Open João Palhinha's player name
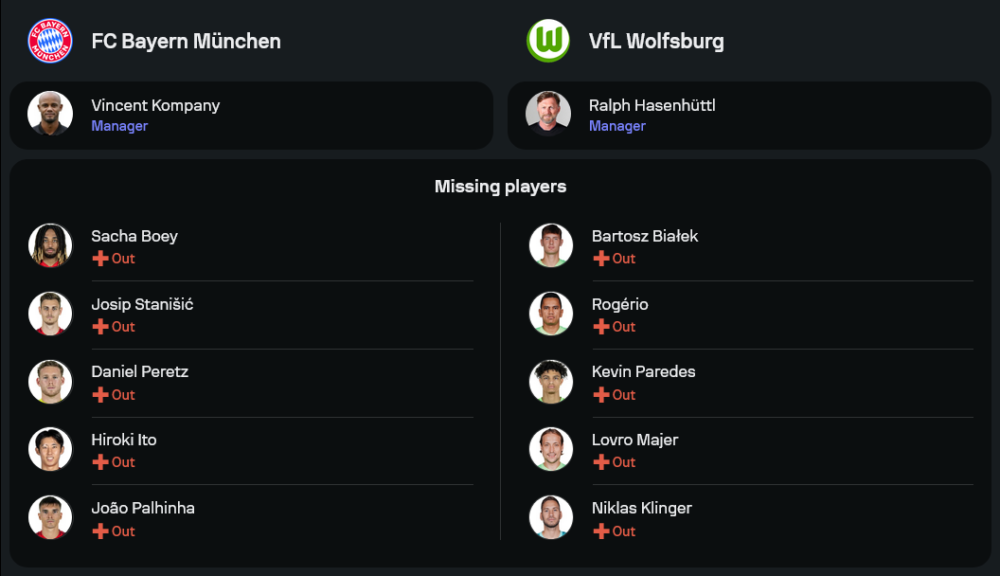 click(x=143, y=508)
